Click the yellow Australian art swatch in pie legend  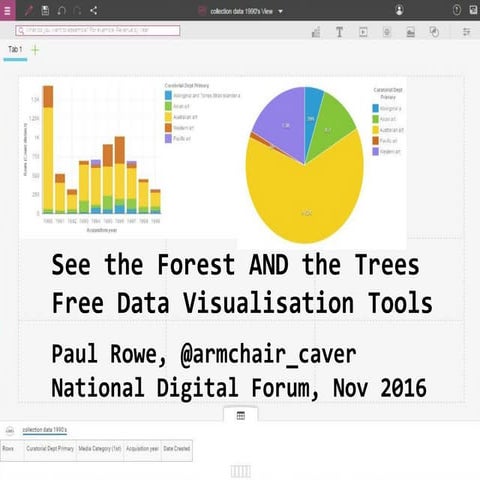point(376,130)
